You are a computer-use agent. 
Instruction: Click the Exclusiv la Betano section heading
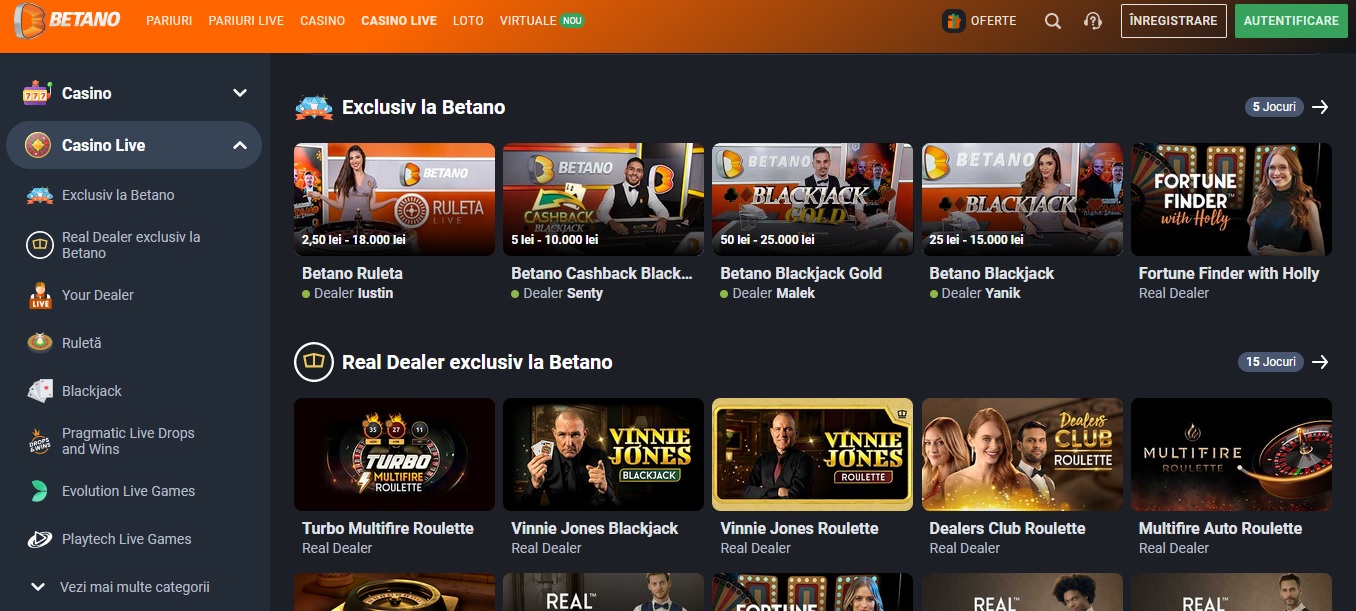click(x=424, y=107)
